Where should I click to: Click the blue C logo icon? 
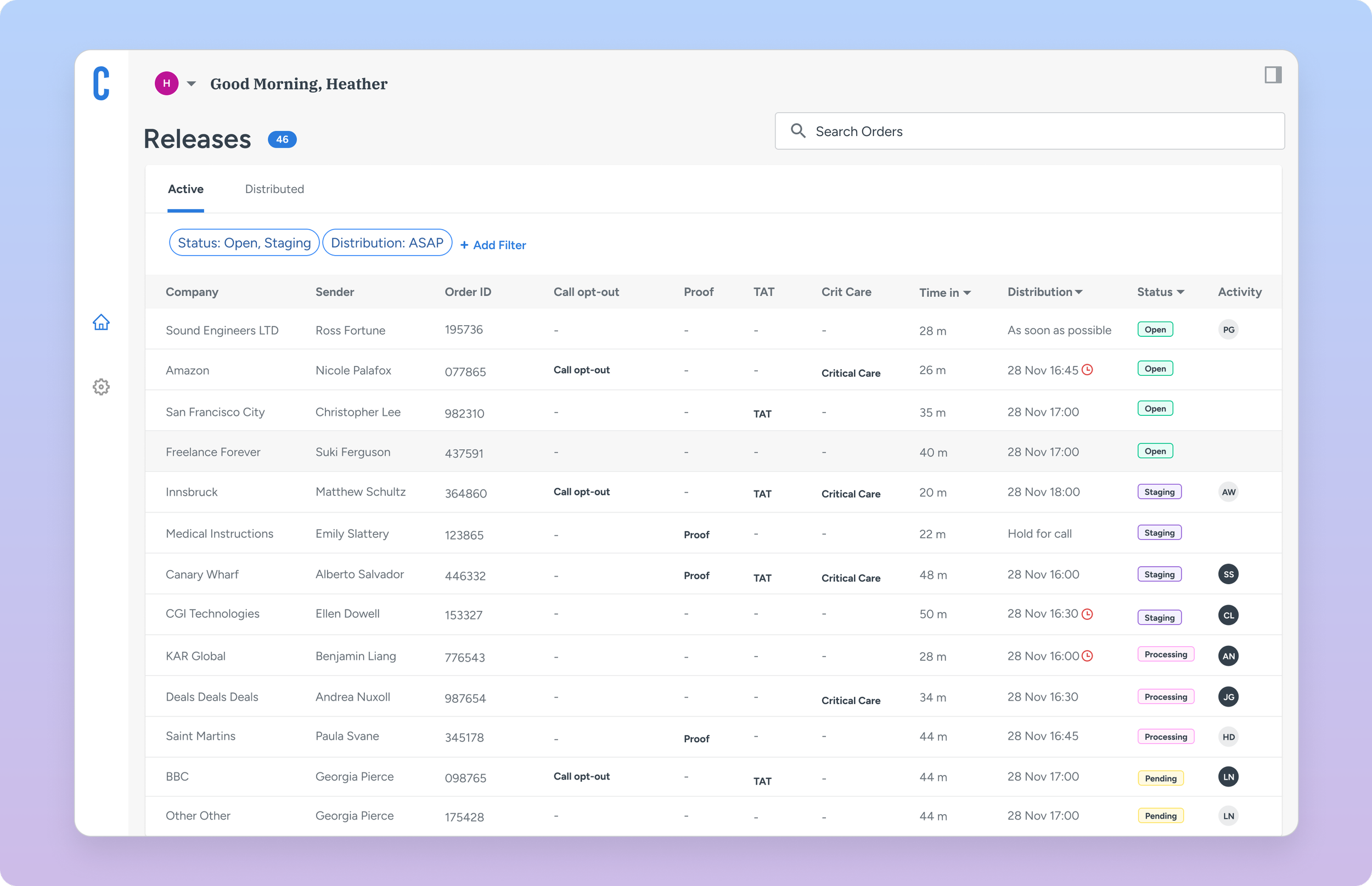click(101, 83)
